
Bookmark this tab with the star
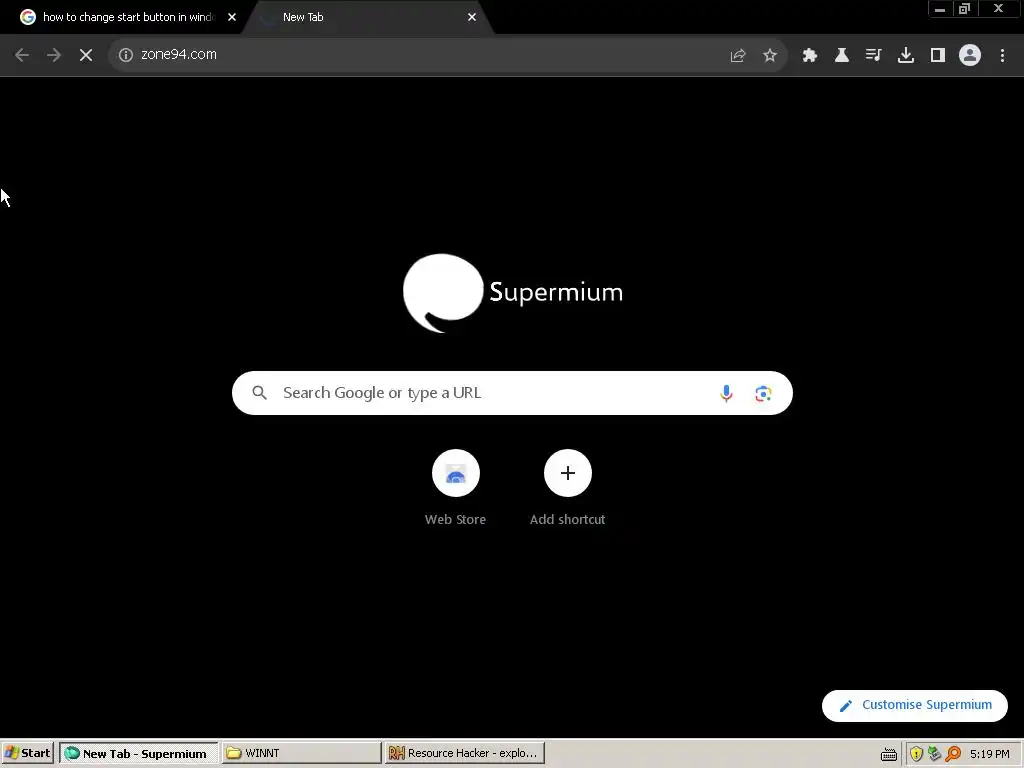[770, 56]
